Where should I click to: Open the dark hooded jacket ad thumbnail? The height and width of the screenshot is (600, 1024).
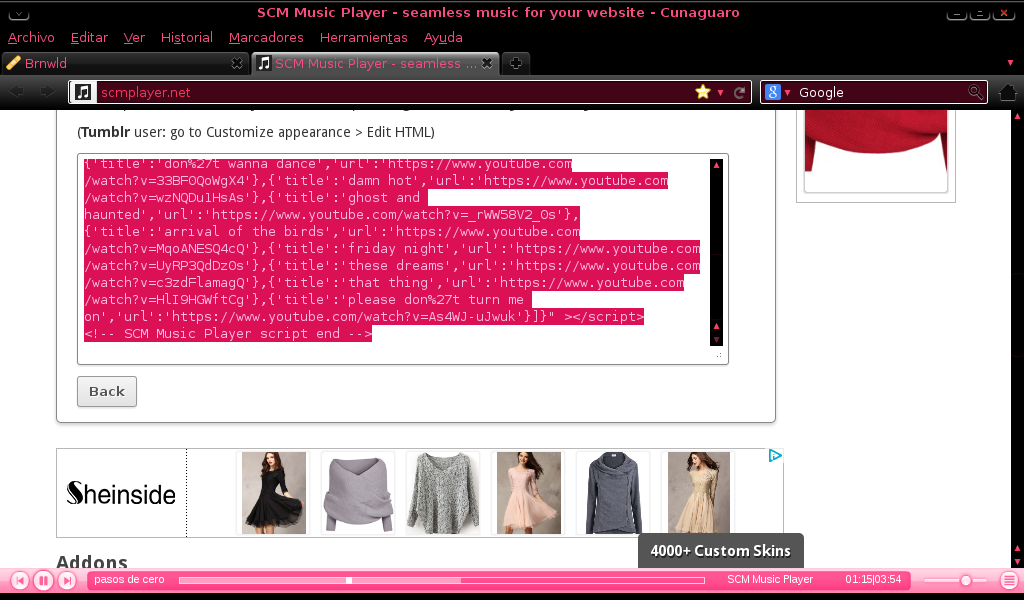pyautogui.click(x=613, y=493)
